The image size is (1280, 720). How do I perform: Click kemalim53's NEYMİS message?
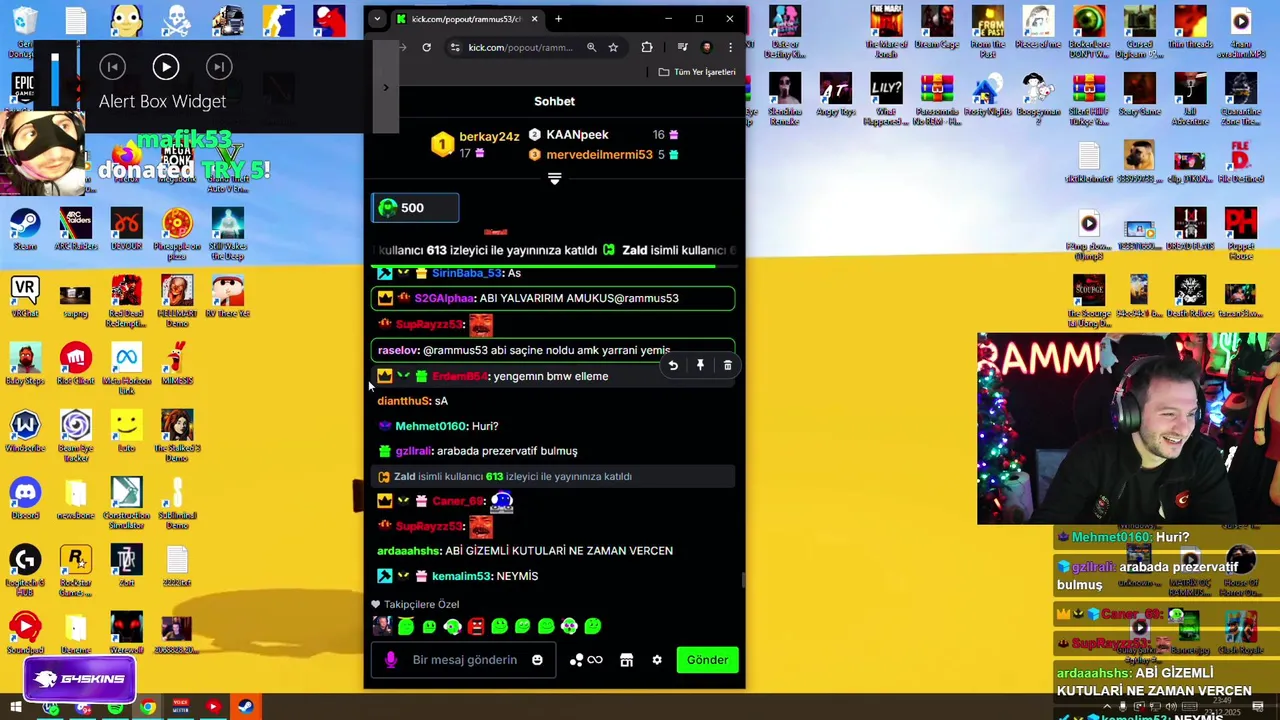(x=517, y=576)
